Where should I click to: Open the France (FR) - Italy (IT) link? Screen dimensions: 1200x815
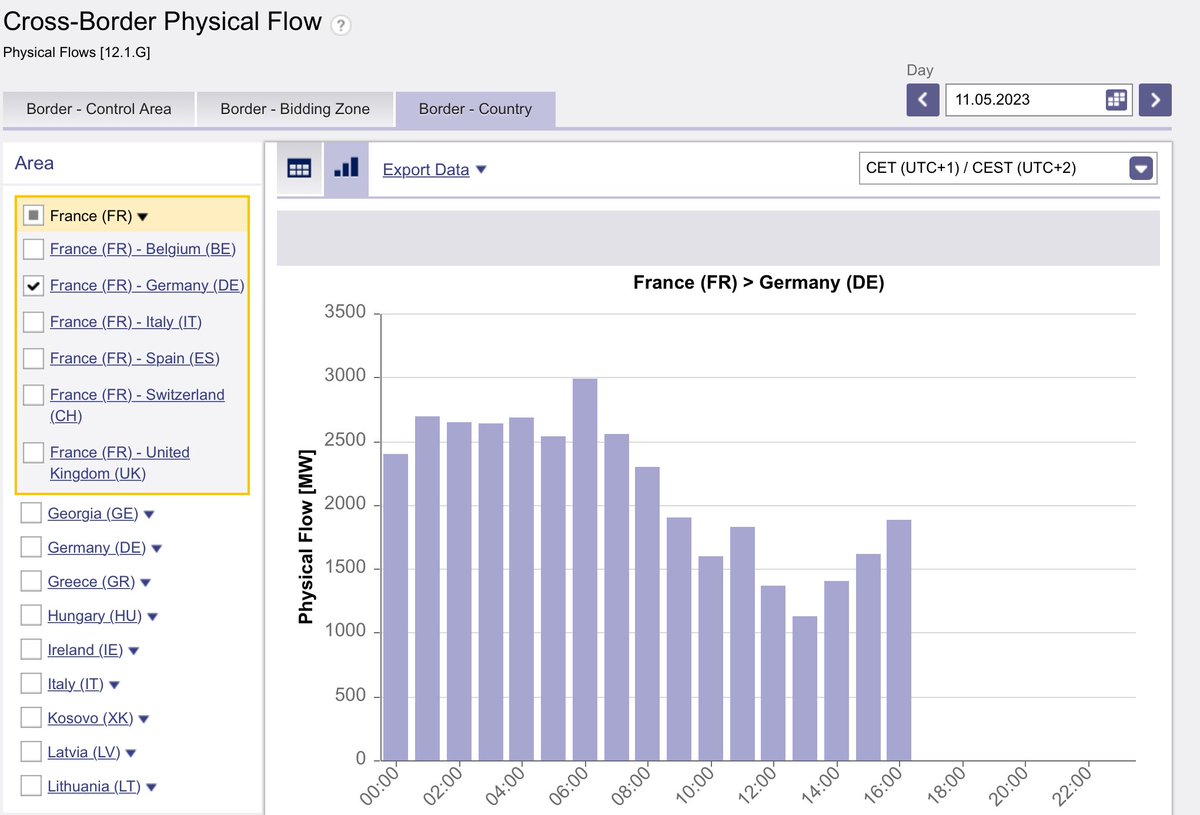pyautogui.click(x=126, y=321)
